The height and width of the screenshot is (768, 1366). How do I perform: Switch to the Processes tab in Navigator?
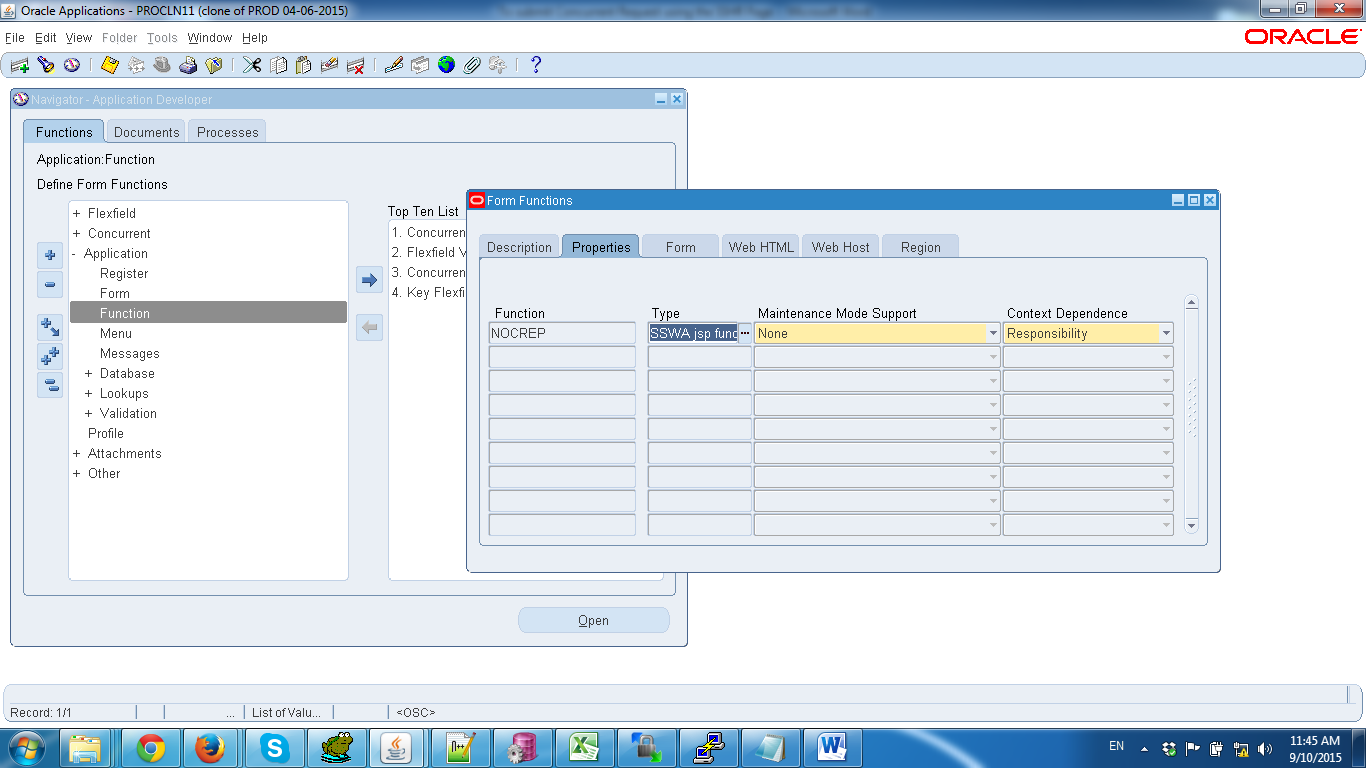coord(227,132)
